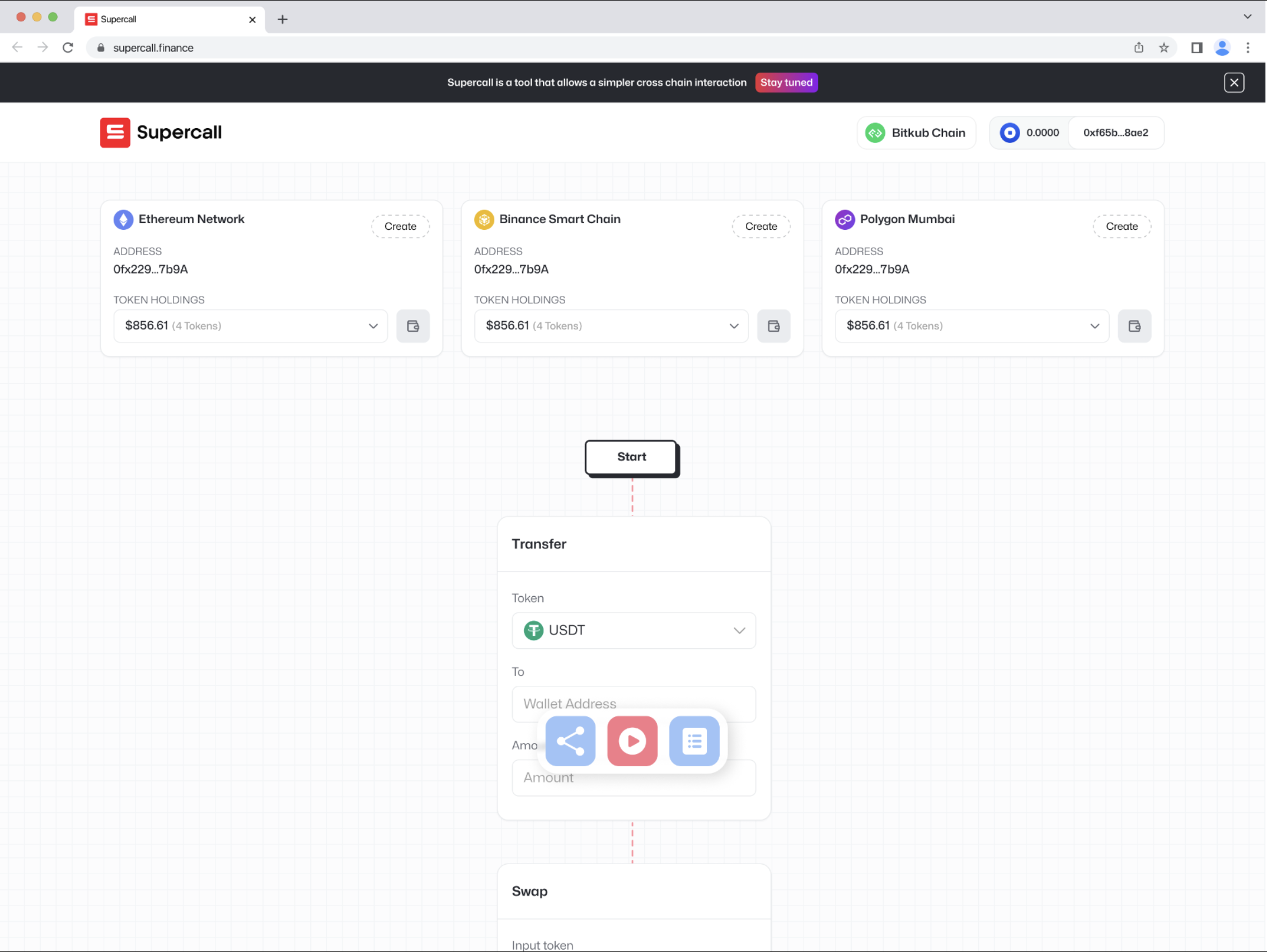The height and width of the screenshot is (952, 1267).
Task: Open the list icon in floating toolbar
Action: point(693,741)
